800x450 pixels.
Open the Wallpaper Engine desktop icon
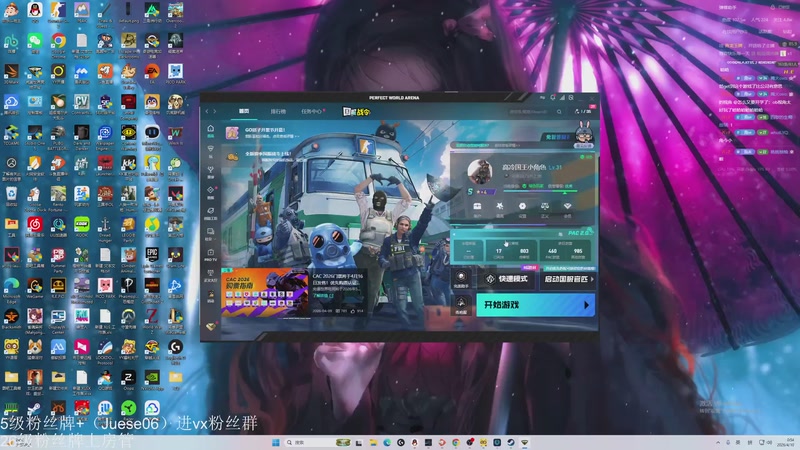(x=105, y=135)
